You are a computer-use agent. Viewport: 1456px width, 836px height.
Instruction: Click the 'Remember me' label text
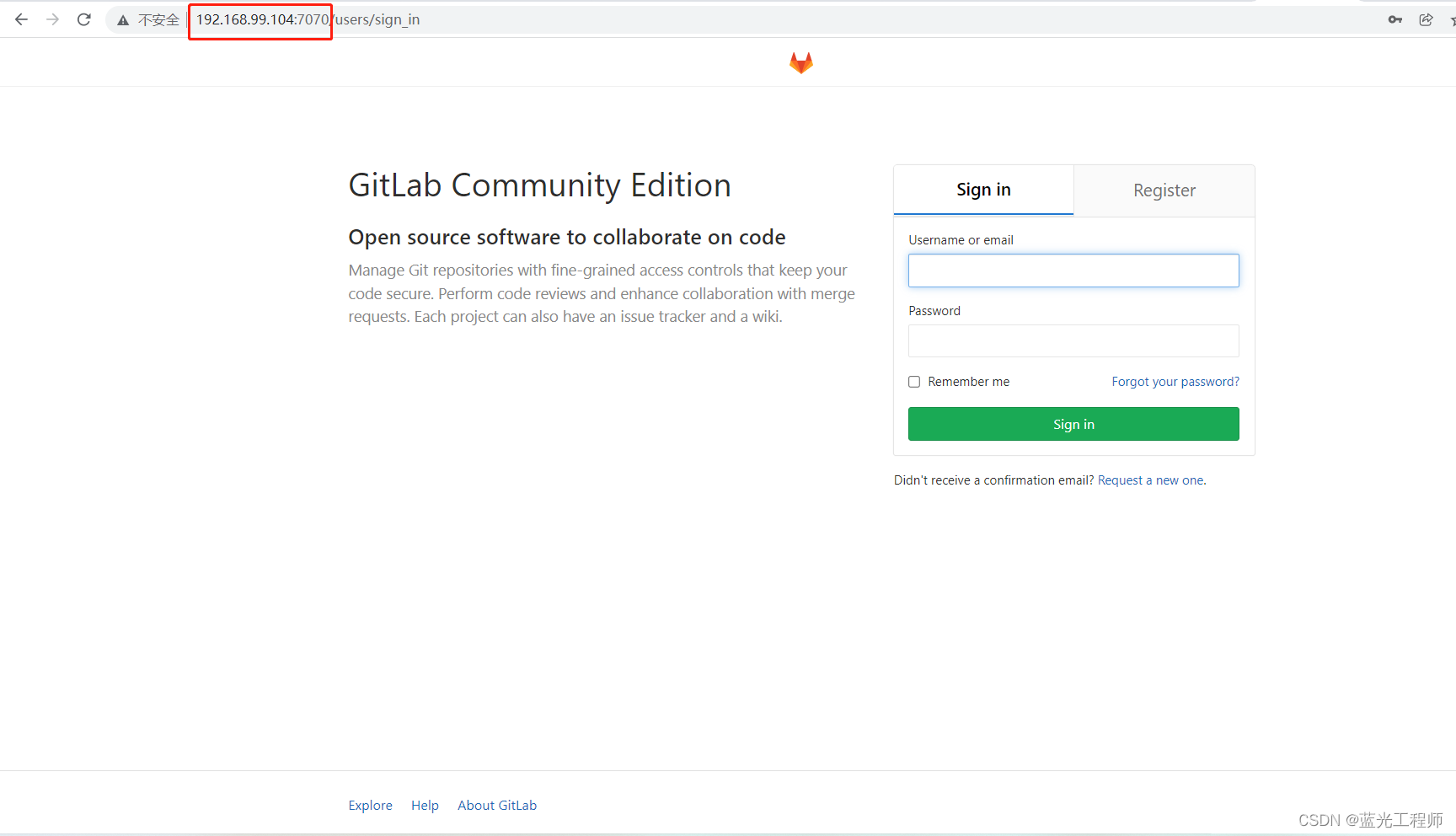[x=969, y=382]
